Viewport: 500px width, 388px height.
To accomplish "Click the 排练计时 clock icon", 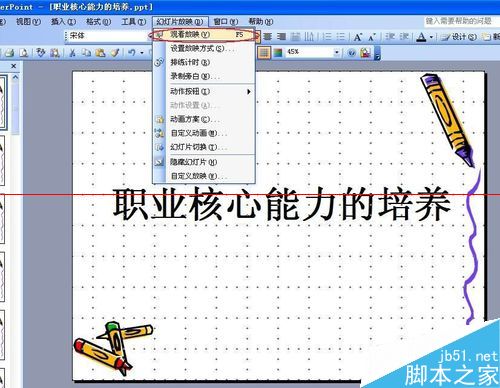I will click(160, 62).
